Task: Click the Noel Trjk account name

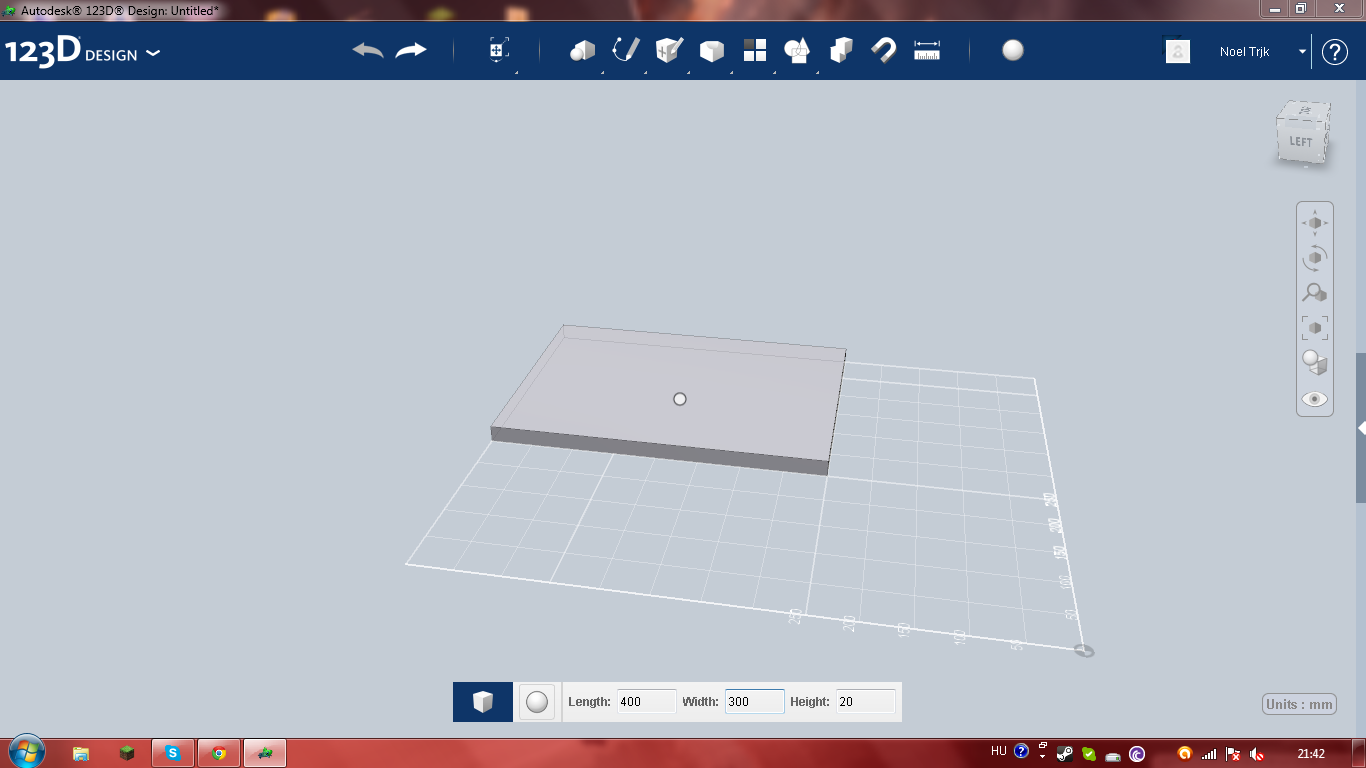Action: point(1245,51)
